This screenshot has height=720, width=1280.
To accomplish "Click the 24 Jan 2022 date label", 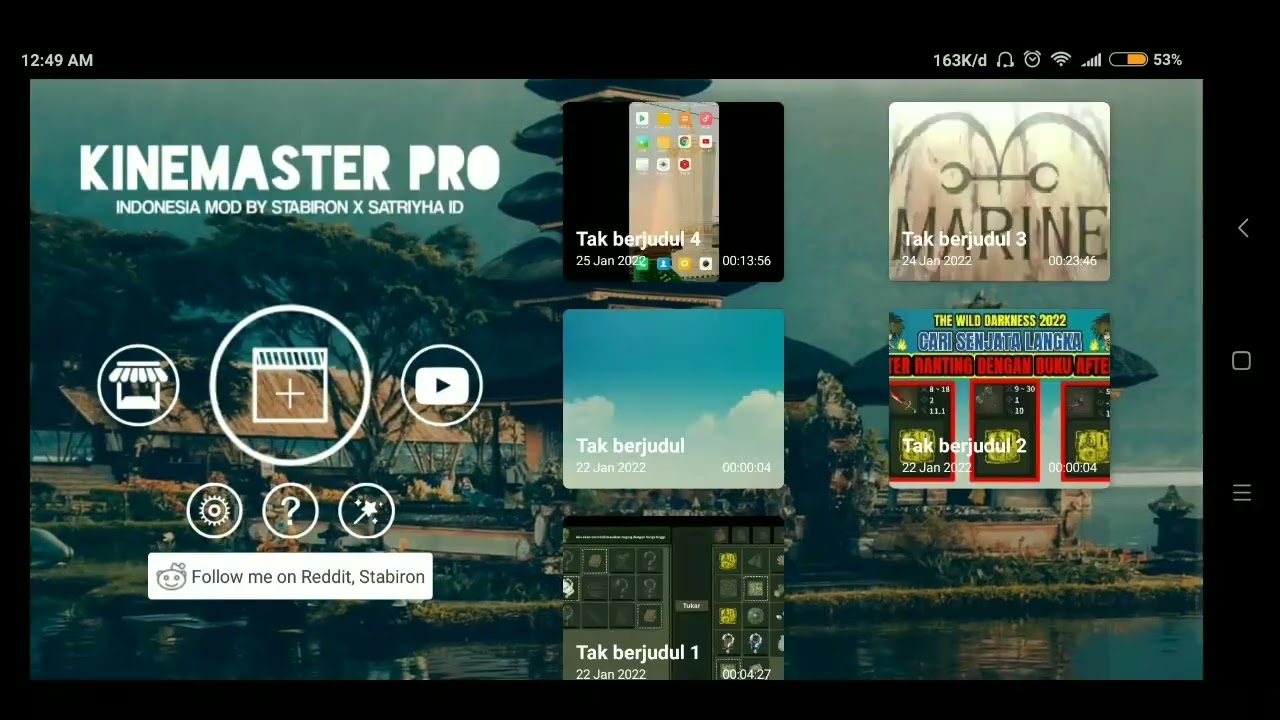I will click(x=937, y=261).
